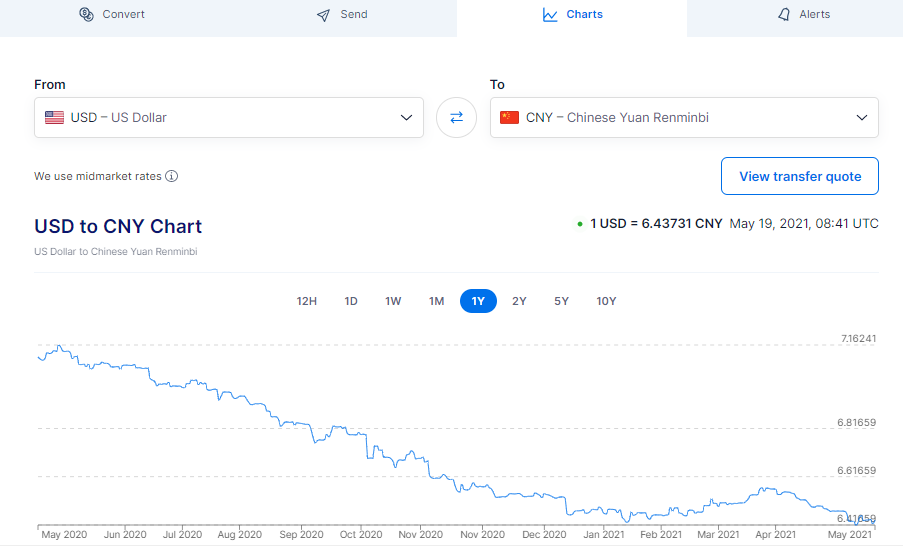Click the 6.61659 axis label
The height and width of the screenshot is (546, 903).
point(856,471)
